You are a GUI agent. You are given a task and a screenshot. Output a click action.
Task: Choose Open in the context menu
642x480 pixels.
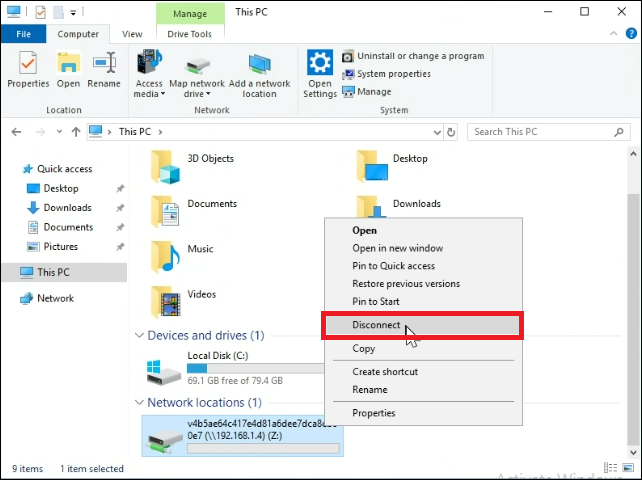pyautogui.click(x=423, y=230)
